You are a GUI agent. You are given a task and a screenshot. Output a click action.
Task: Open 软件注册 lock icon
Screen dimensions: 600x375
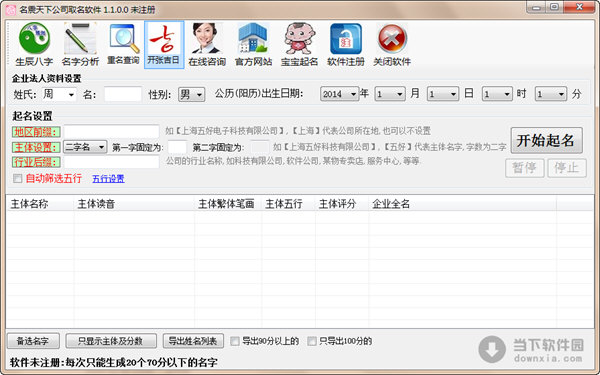click(x=346, y=44)
